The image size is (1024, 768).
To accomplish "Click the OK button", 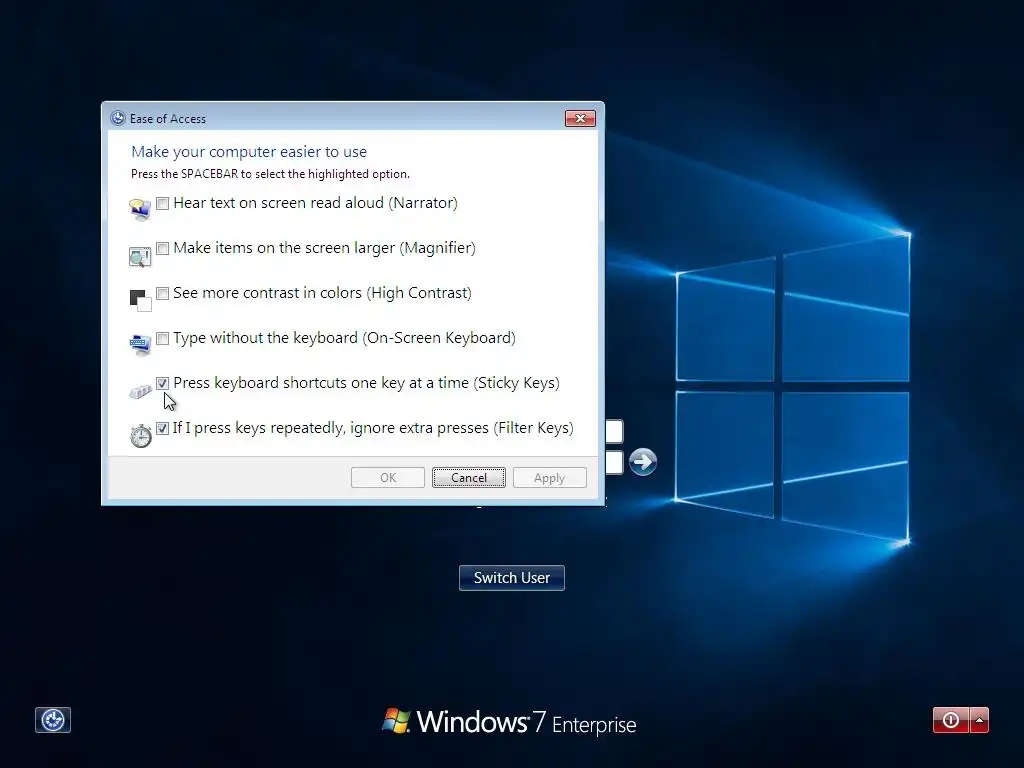I will click(x=388, y=477).
